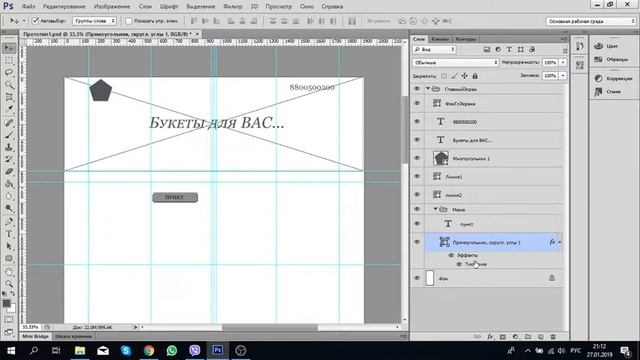
Task: Select the Clone Stamp tool
Action: [9, 147]
